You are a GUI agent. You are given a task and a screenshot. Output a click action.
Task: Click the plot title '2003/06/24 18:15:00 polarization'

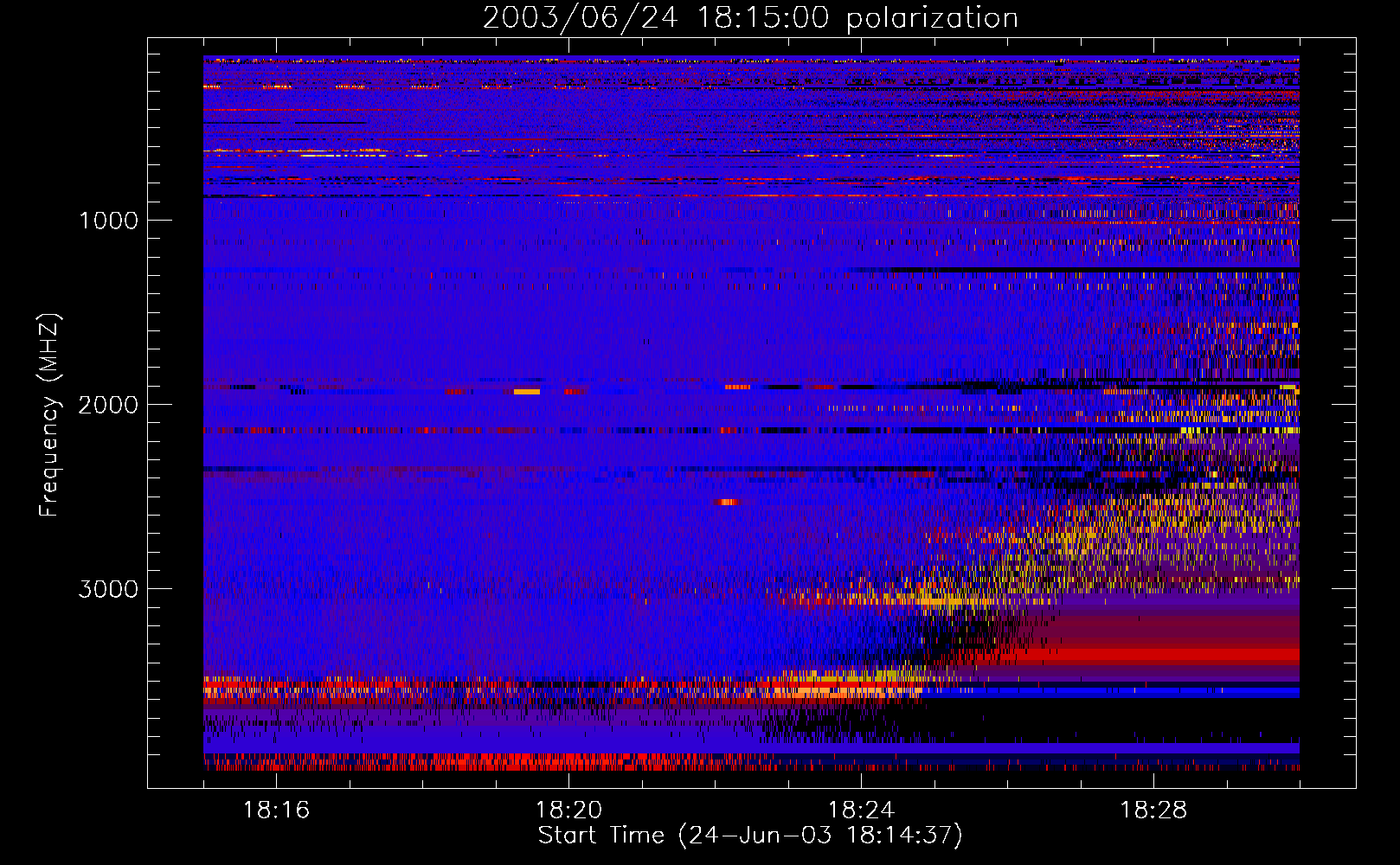pyautogui.click(x=750, y=18)
